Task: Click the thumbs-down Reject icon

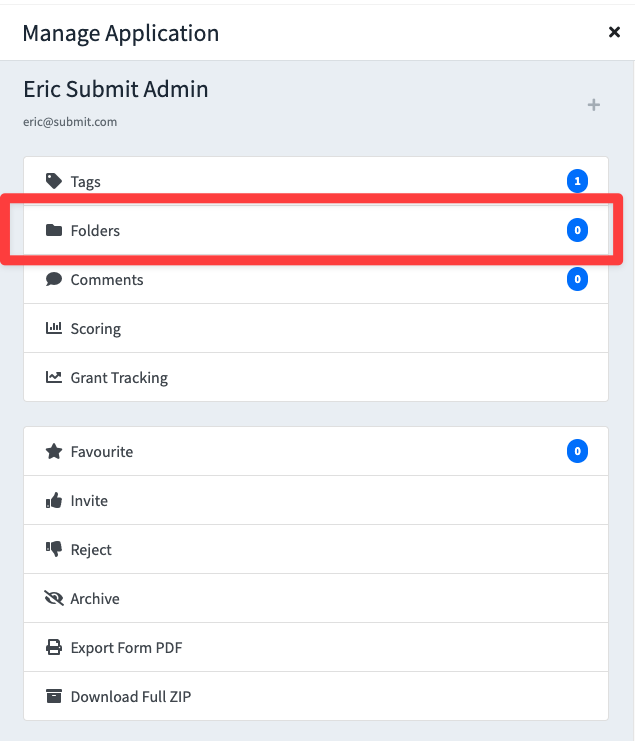Action: click(54, 549)
